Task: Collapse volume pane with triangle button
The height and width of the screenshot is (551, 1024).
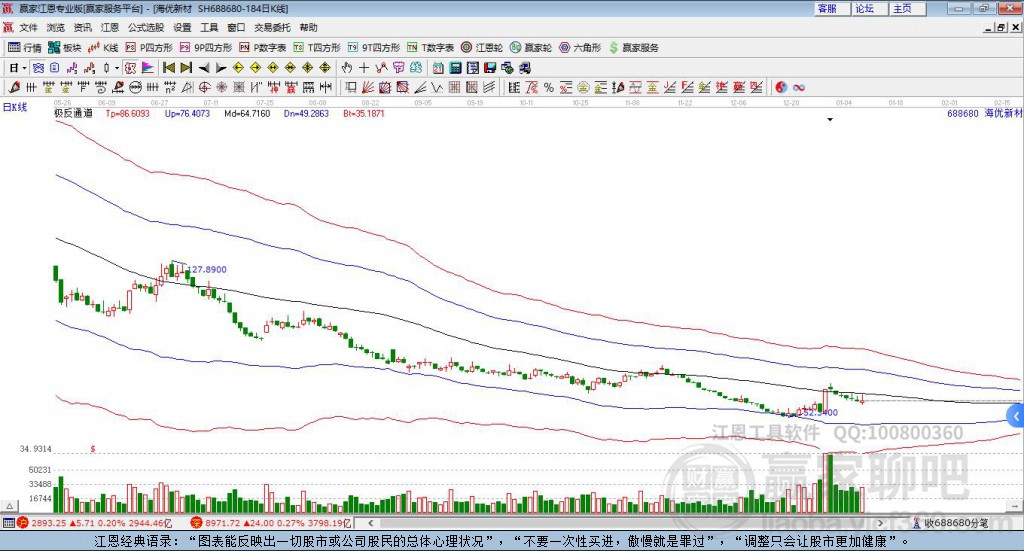Action: (9, 506)
